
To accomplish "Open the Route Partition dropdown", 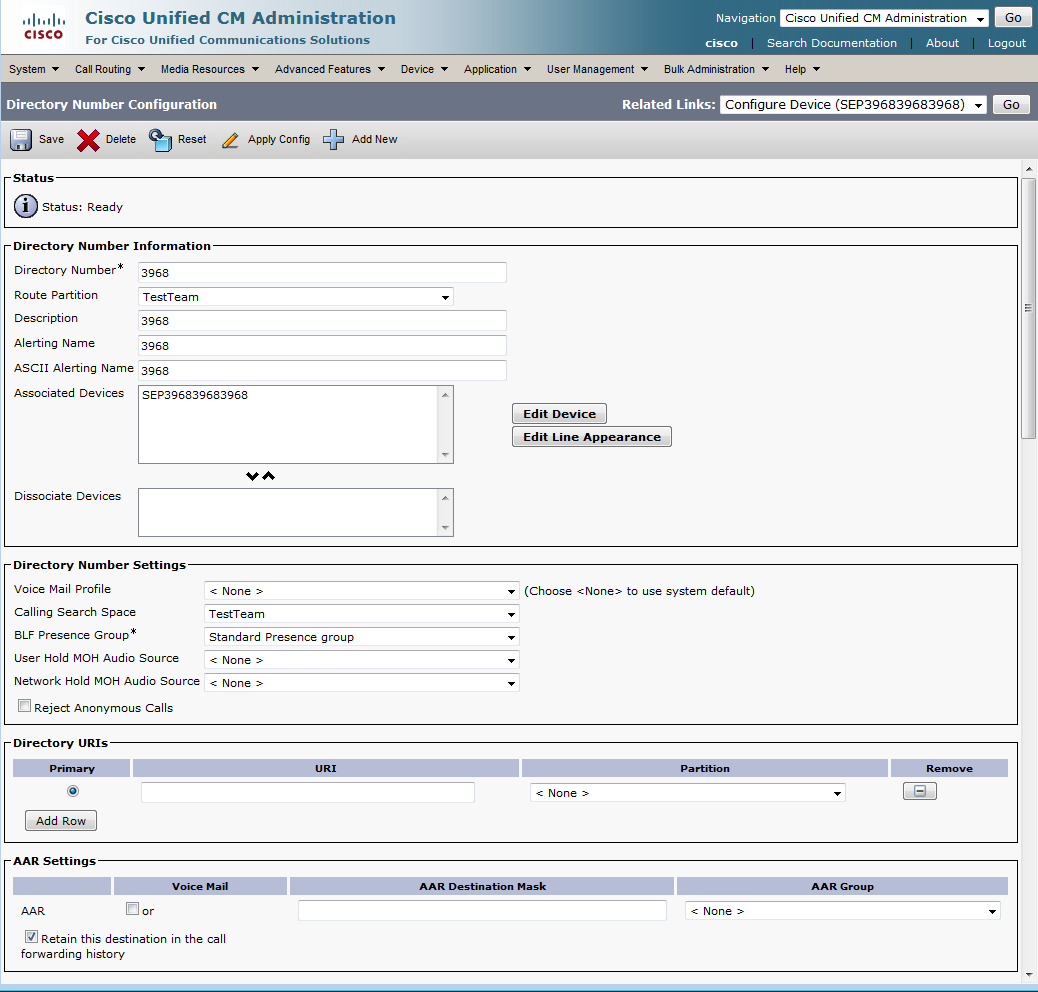I will (296, 297).
